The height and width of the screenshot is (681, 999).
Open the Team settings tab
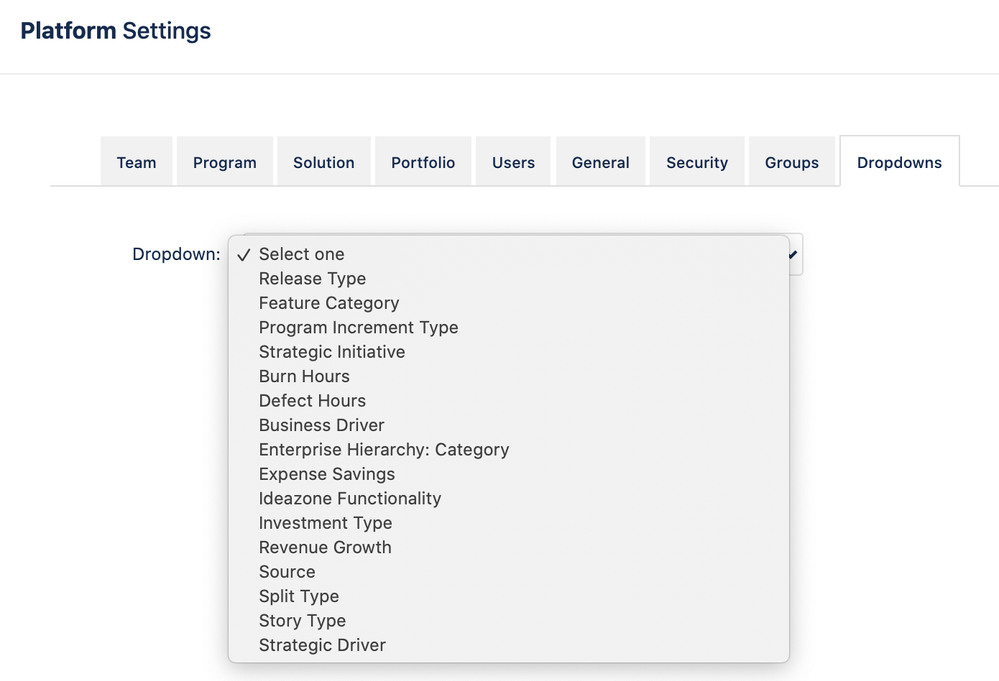tap(136, 162)
